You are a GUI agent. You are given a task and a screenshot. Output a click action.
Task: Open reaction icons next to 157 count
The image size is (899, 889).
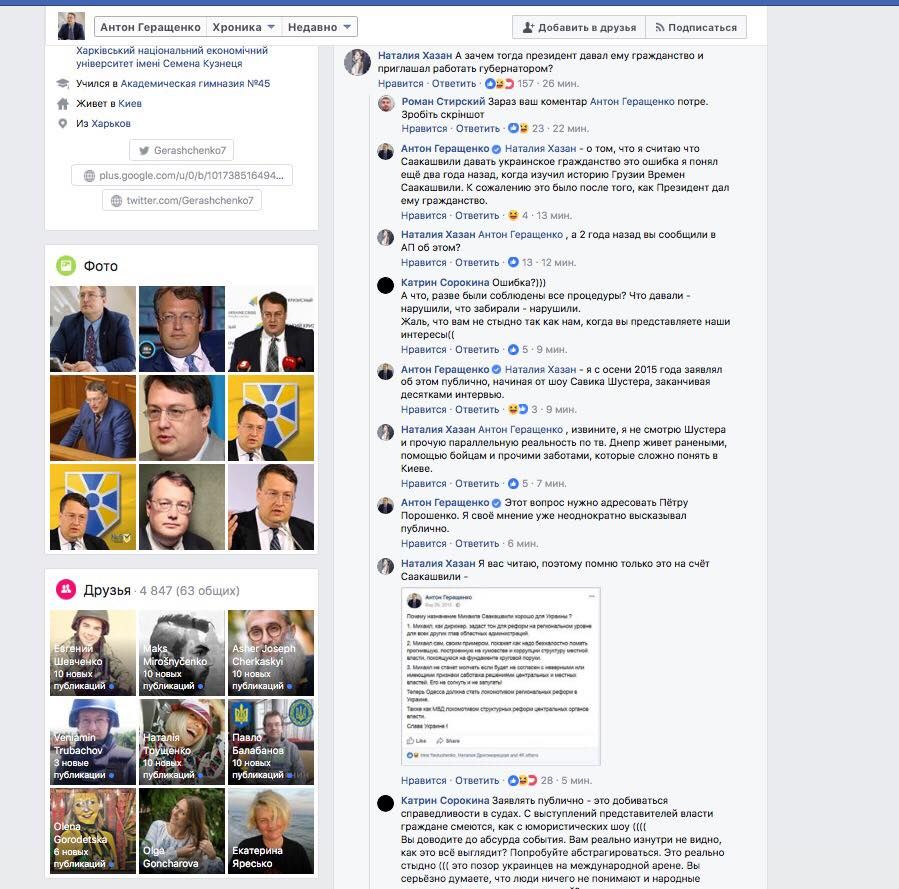tap(499, 84)
